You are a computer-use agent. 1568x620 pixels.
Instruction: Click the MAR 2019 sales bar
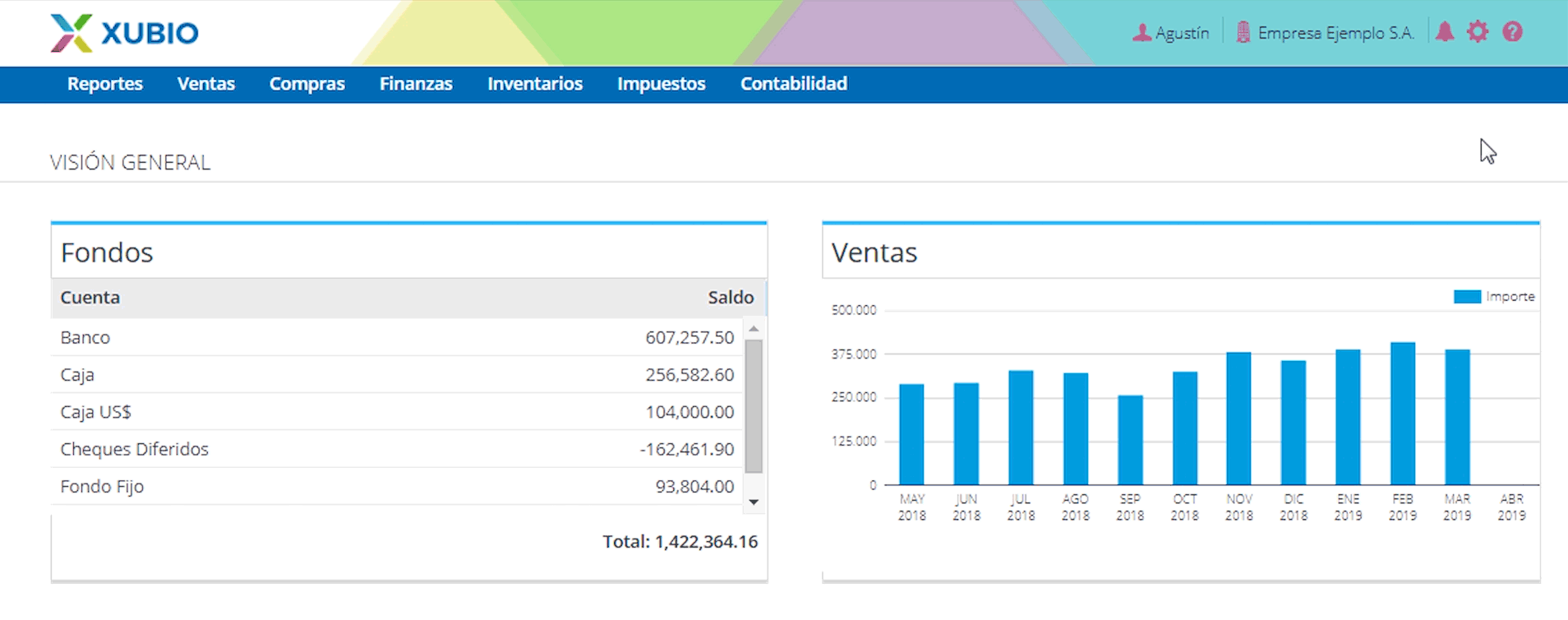pos(1457,417)
